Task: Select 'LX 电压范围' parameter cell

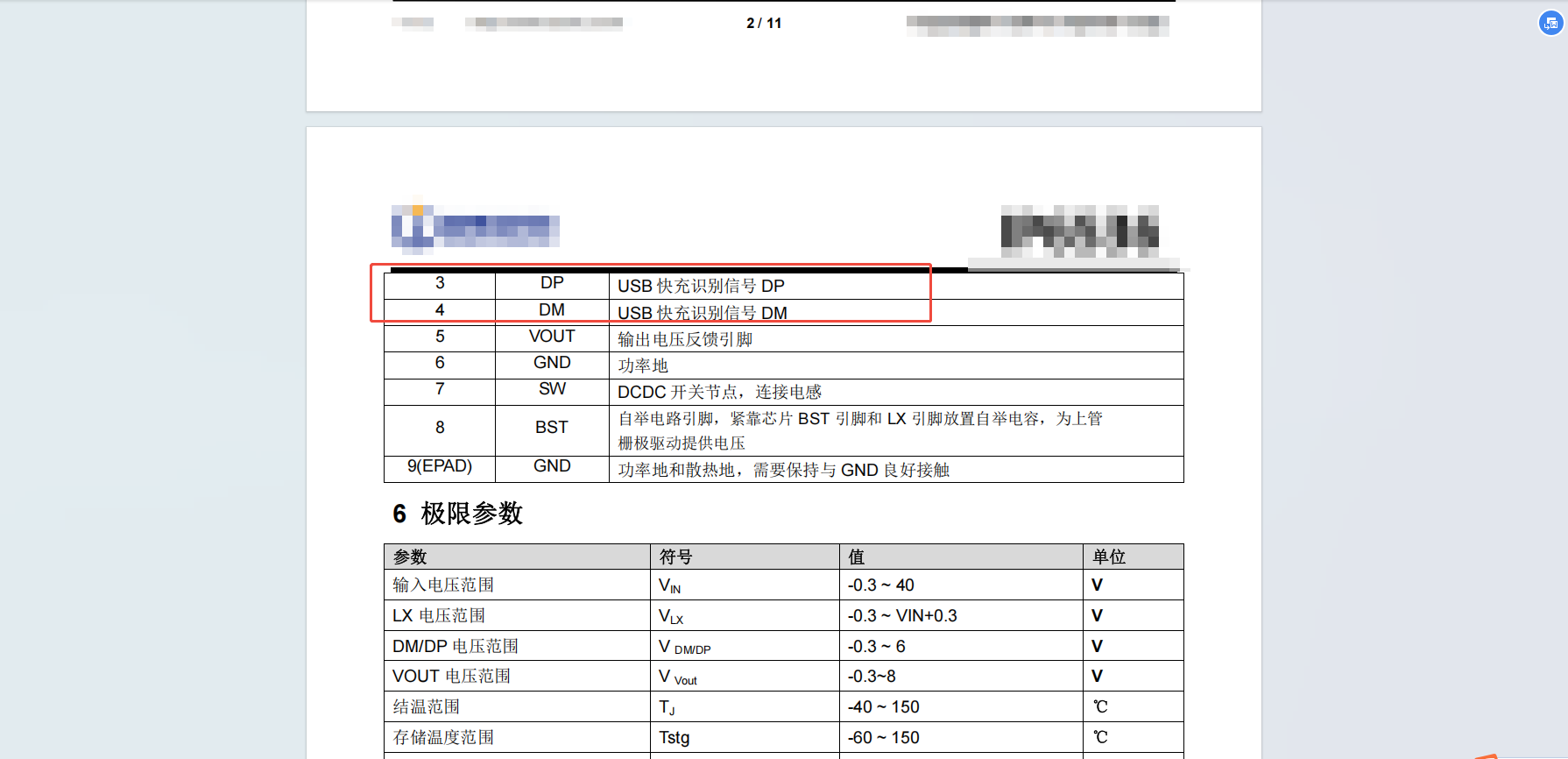Action: [517, 615]
